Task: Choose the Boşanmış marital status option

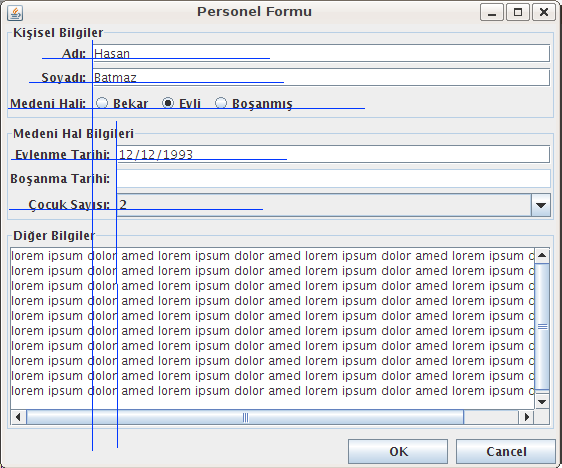Action: 254,104
